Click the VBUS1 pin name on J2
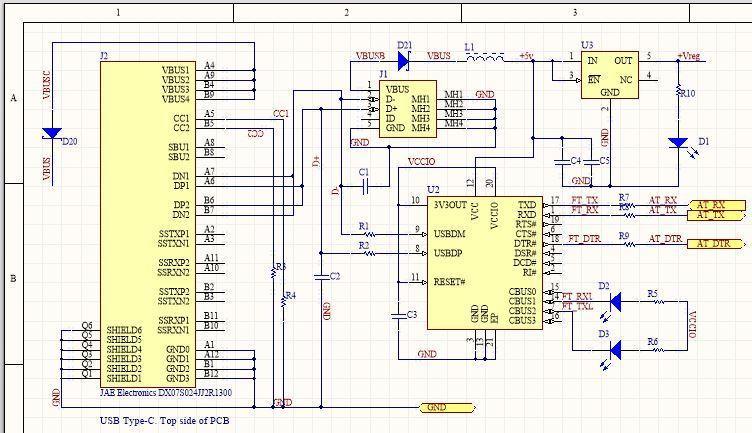Screen dimensions: 752x433 coord(176,70)
